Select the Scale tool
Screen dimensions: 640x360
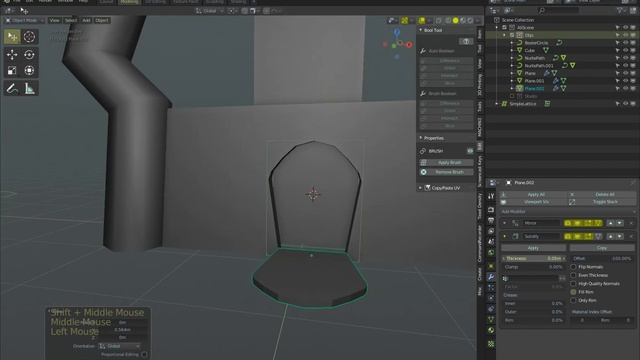coord(12,70)
